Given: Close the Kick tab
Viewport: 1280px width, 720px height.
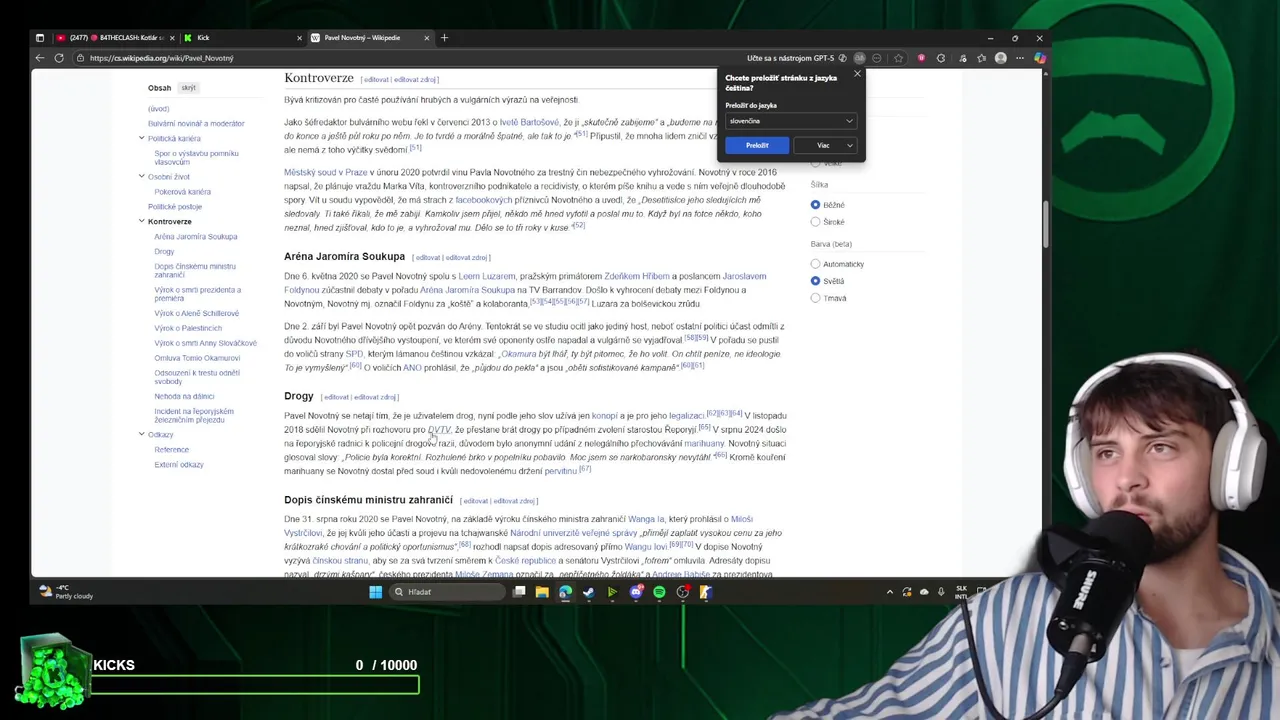Looking at the screenshot, I should point(299,38).
